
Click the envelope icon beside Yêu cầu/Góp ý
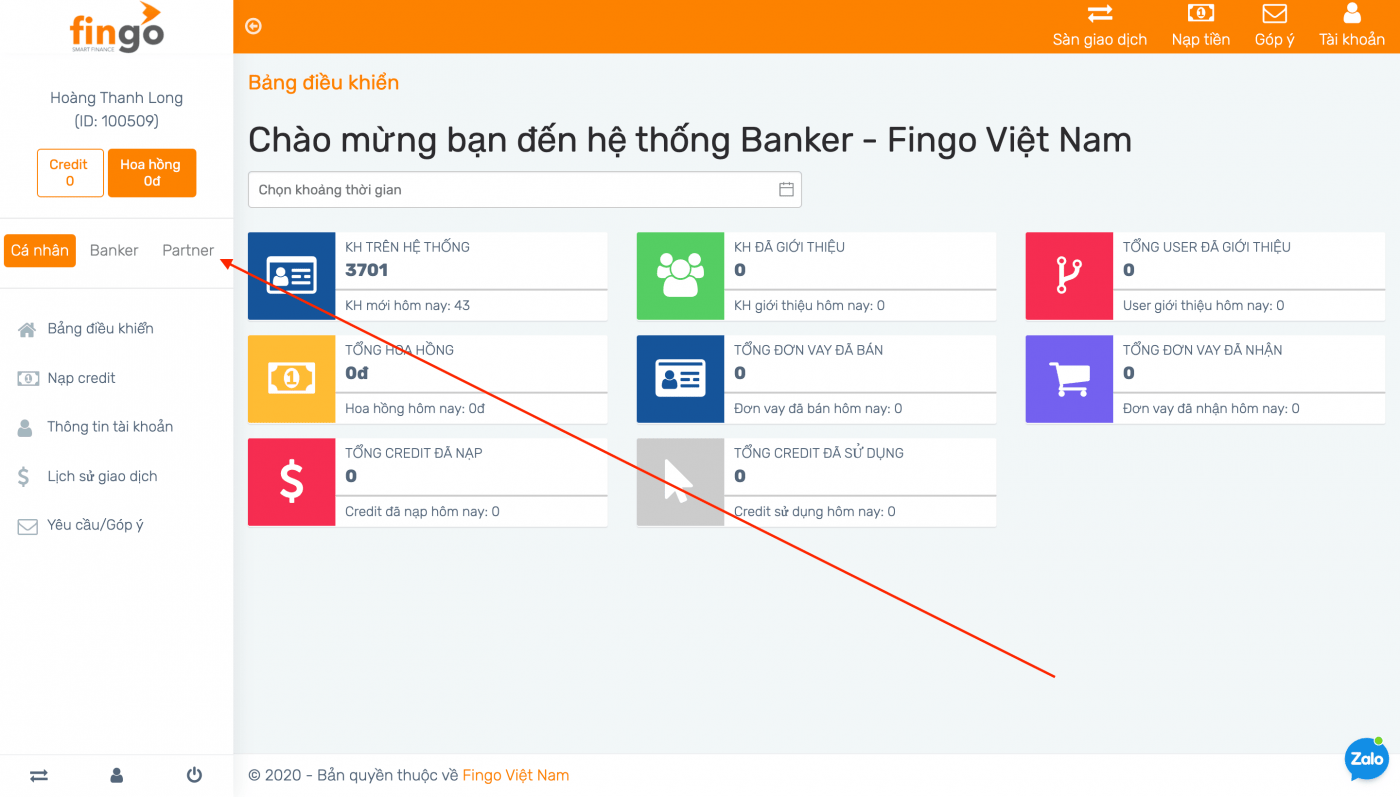click(x=27, y=526)
